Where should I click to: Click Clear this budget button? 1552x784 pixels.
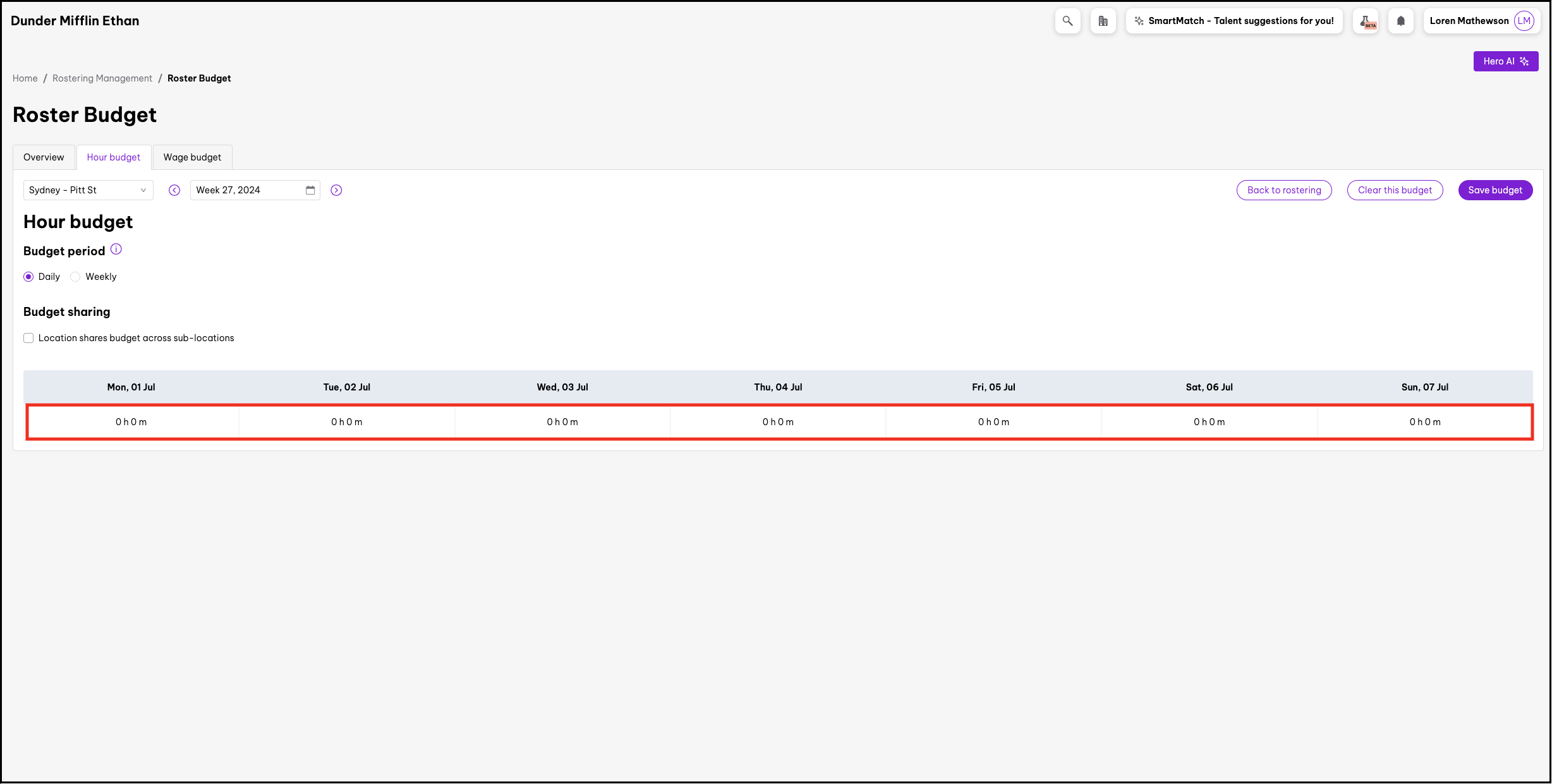(1395, 190)
